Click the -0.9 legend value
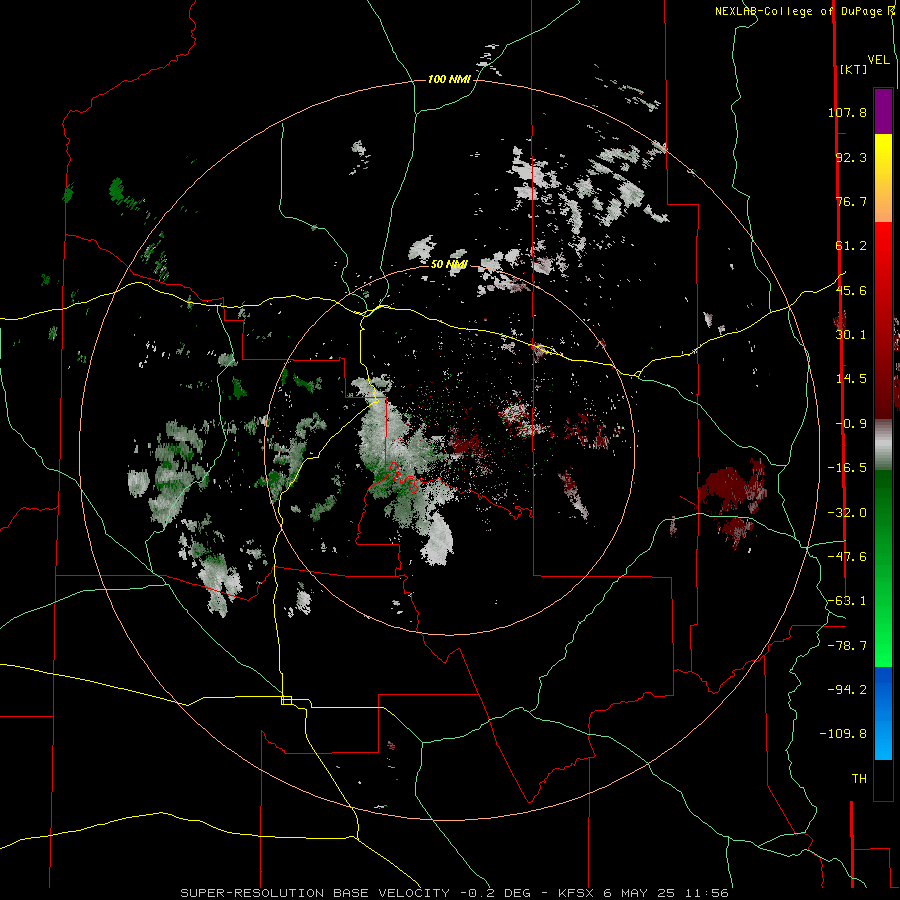The height and width of the screenshot is (900, 900). (851, 424)
